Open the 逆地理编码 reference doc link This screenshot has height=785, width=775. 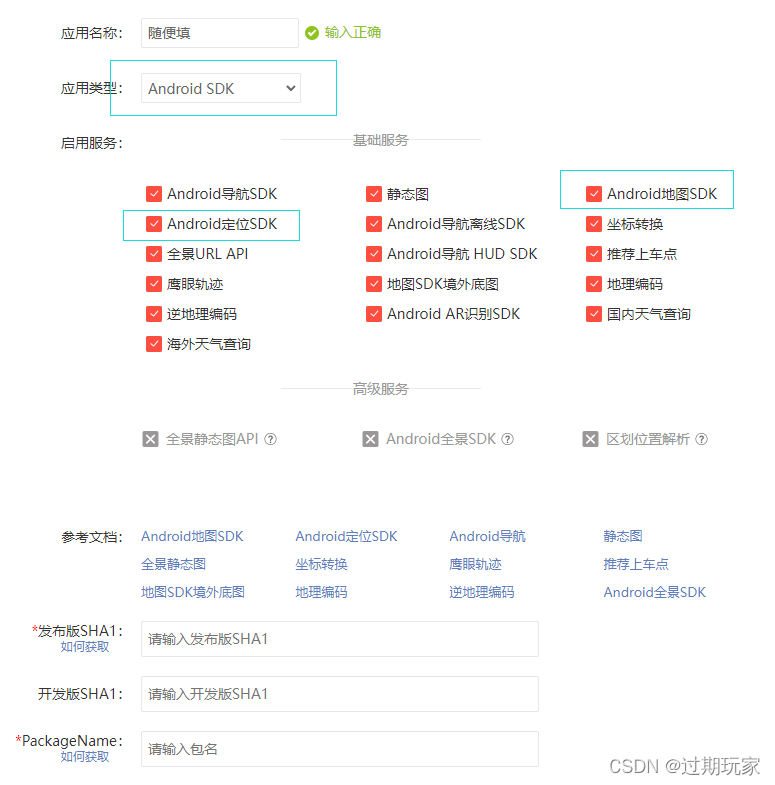(482, 592)
